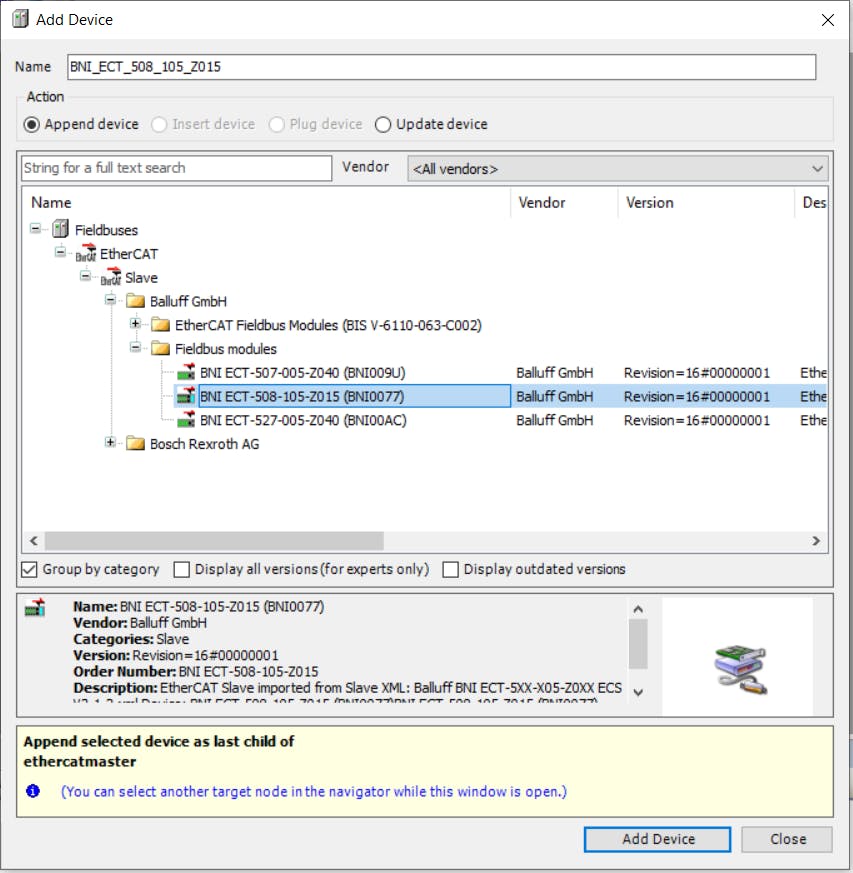Click the Slave node EtherCAT icon
853x873 pixels.
(x=111, y=277)
